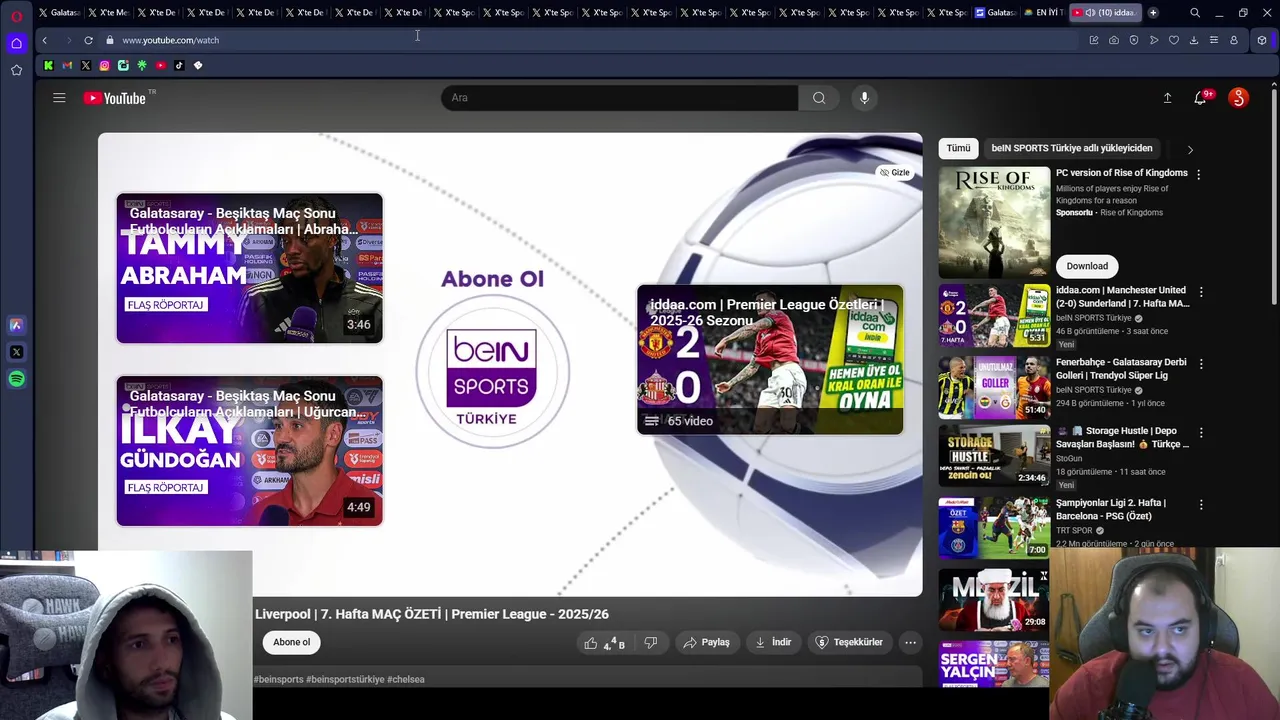
Task: Search tabs with the tab bar magnifier
Action: tap(1195, 13)
